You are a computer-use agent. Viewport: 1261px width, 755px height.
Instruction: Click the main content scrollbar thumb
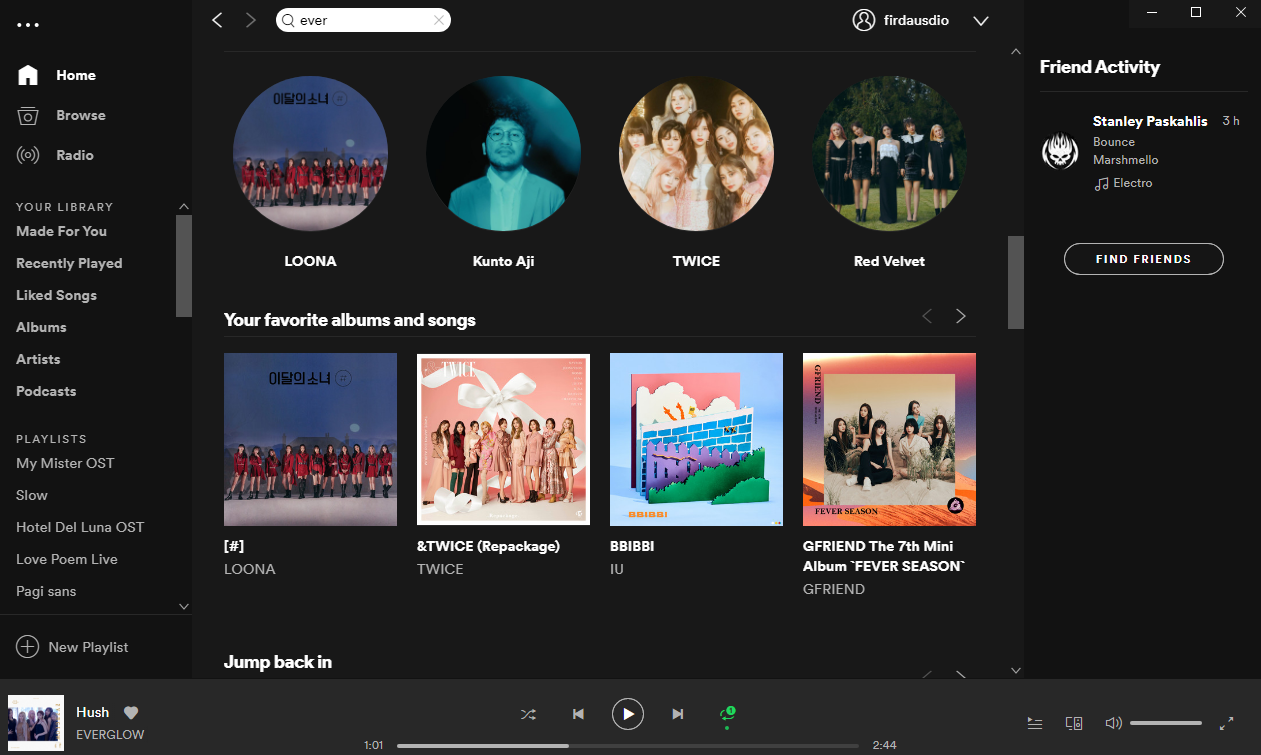tap(1016, 282)
